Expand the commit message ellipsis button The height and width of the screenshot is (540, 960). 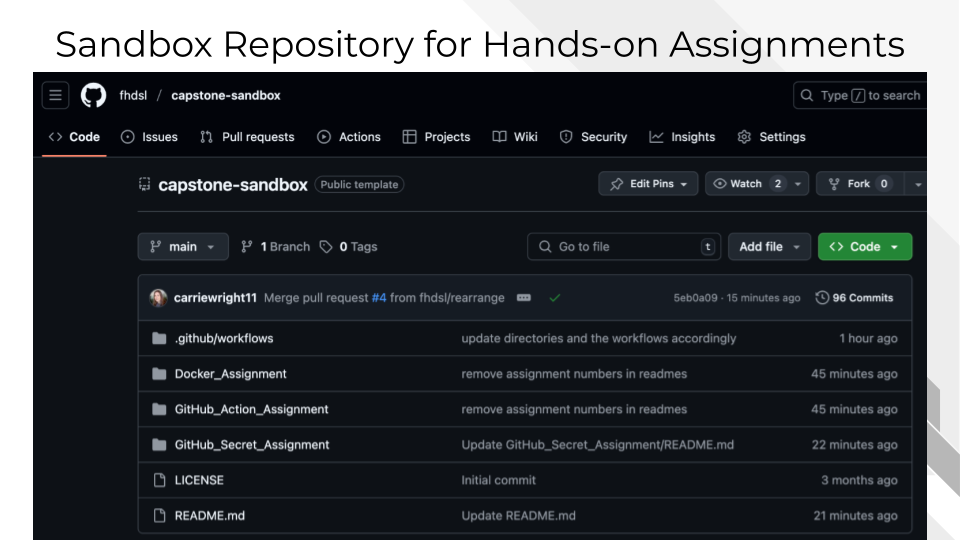523,298
